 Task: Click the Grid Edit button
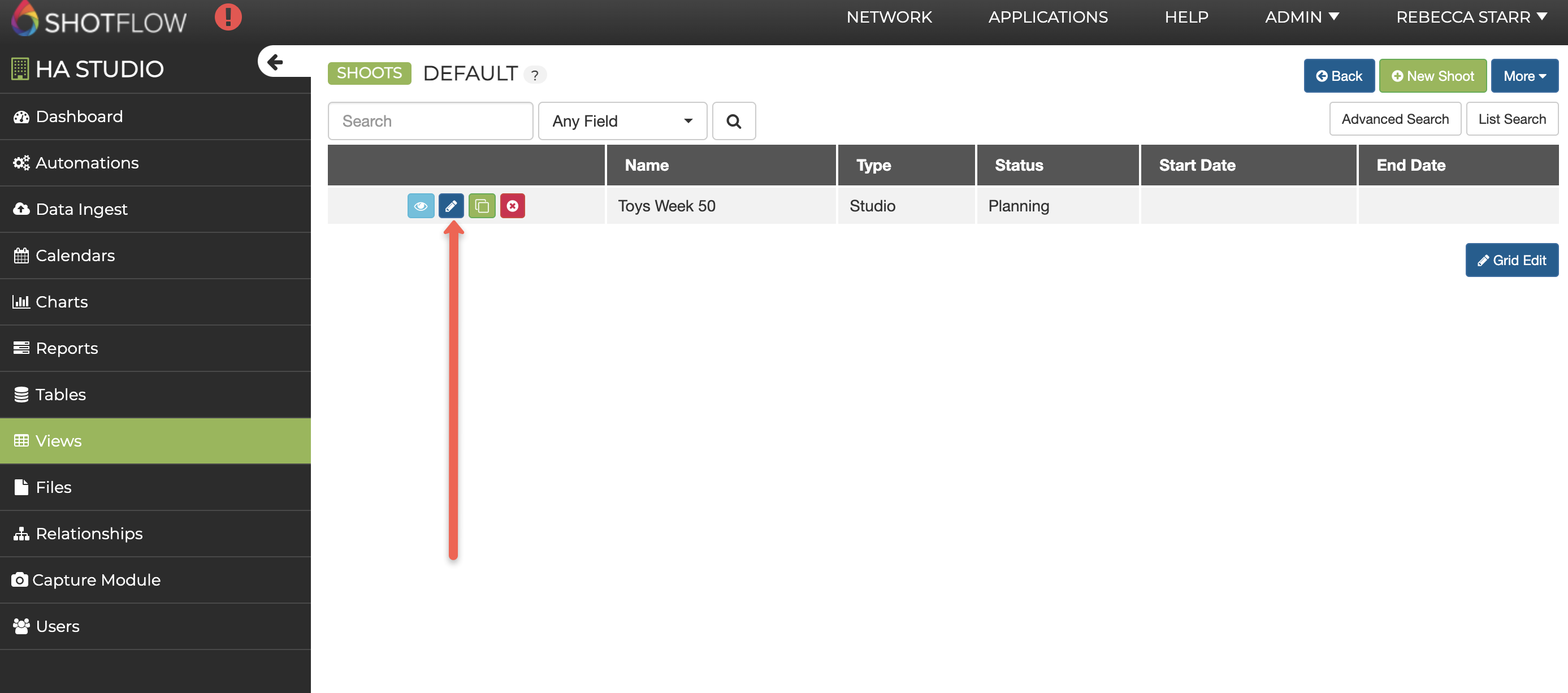(1511, 260)
